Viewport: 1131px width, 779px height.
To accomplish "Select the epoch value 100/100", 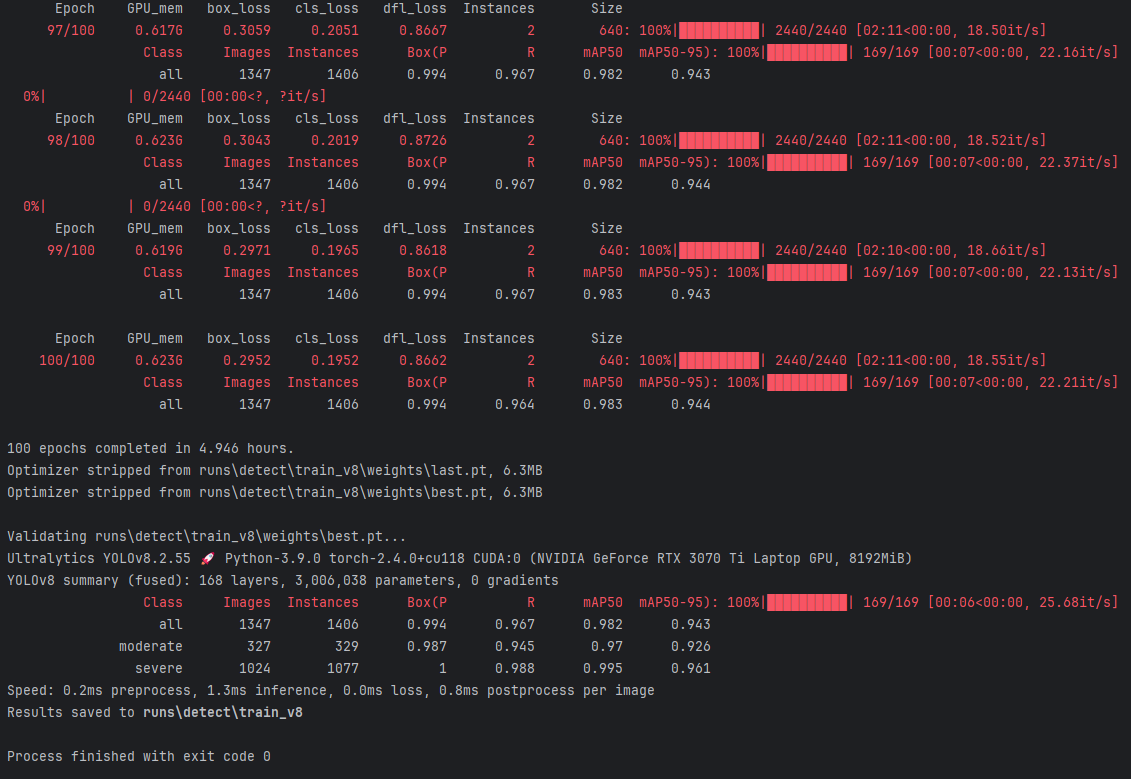I will click(67, 360).
